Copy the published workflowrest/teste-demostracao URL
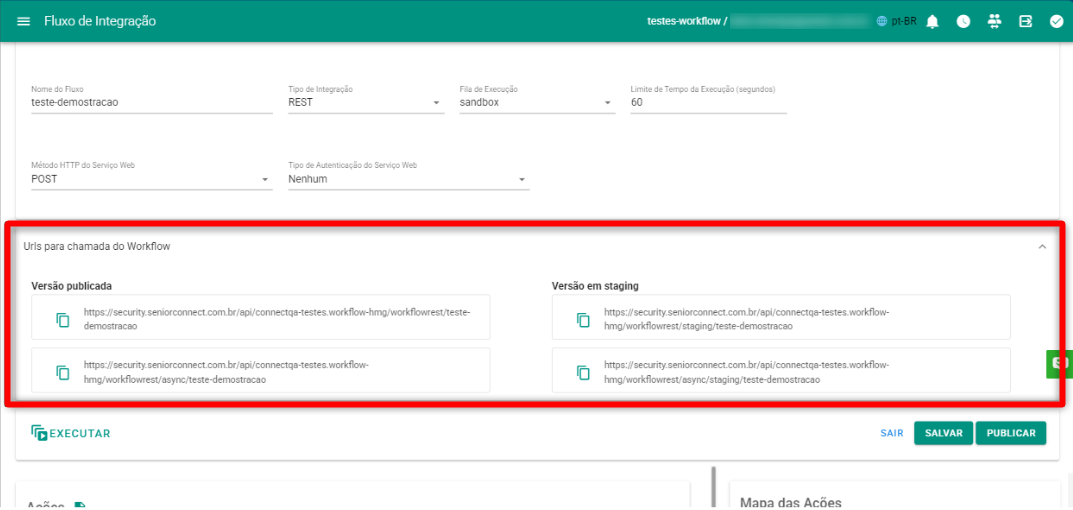The image size is (1073, 510). [x=63, y=320]
